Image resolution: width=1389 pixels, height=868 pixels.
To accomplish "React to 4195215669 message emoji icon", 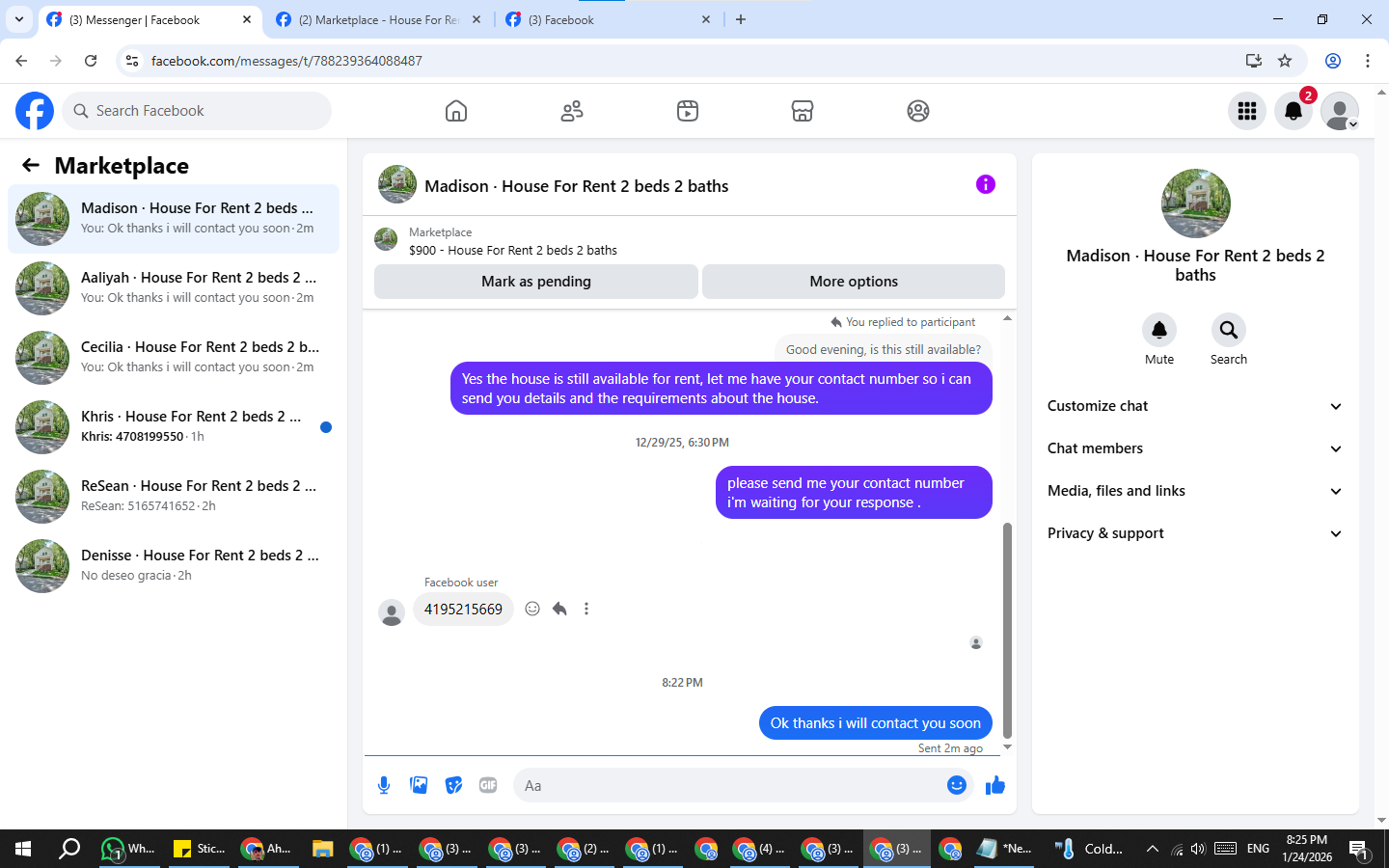I will (532, 609).
